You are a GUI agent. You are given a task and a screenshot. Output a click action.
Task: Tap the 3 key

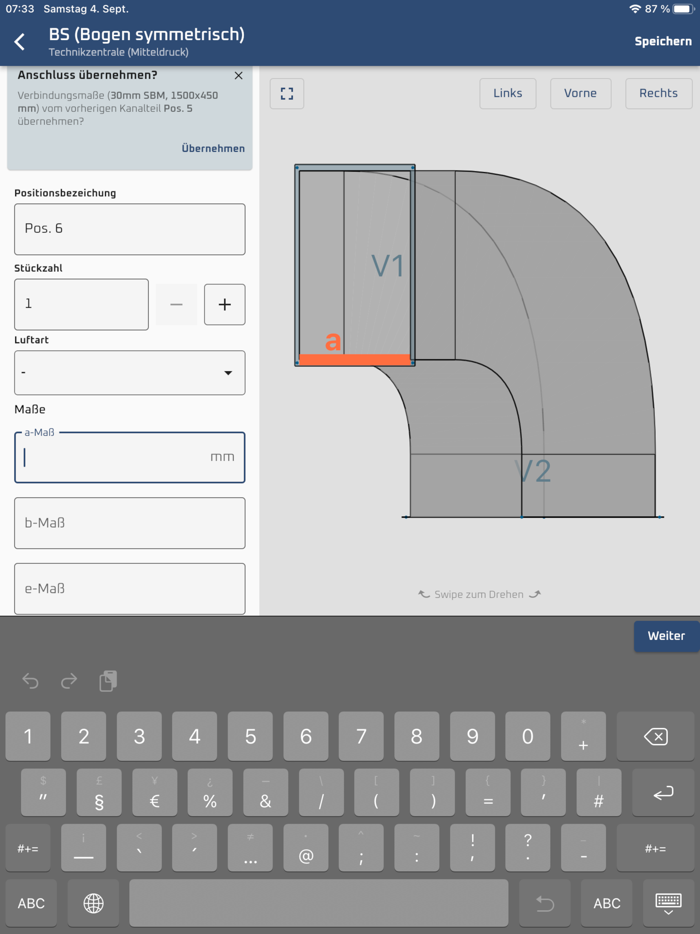pos(139,737)
